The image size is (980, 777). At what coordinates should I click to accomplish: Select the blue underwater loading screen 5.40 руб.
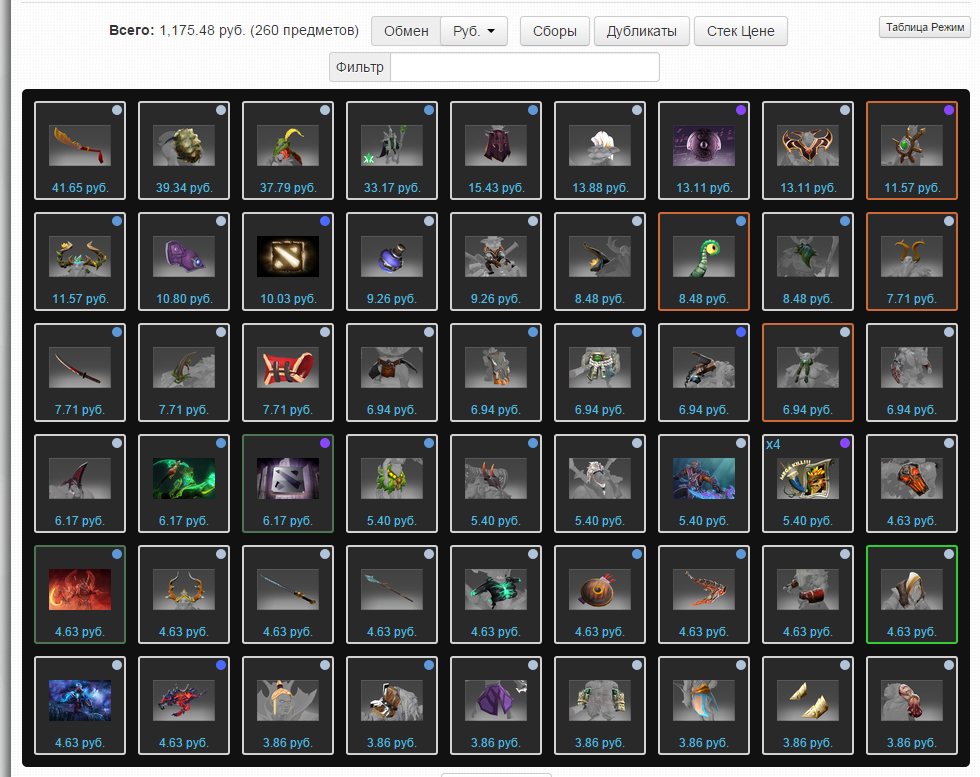pos(704,483)
